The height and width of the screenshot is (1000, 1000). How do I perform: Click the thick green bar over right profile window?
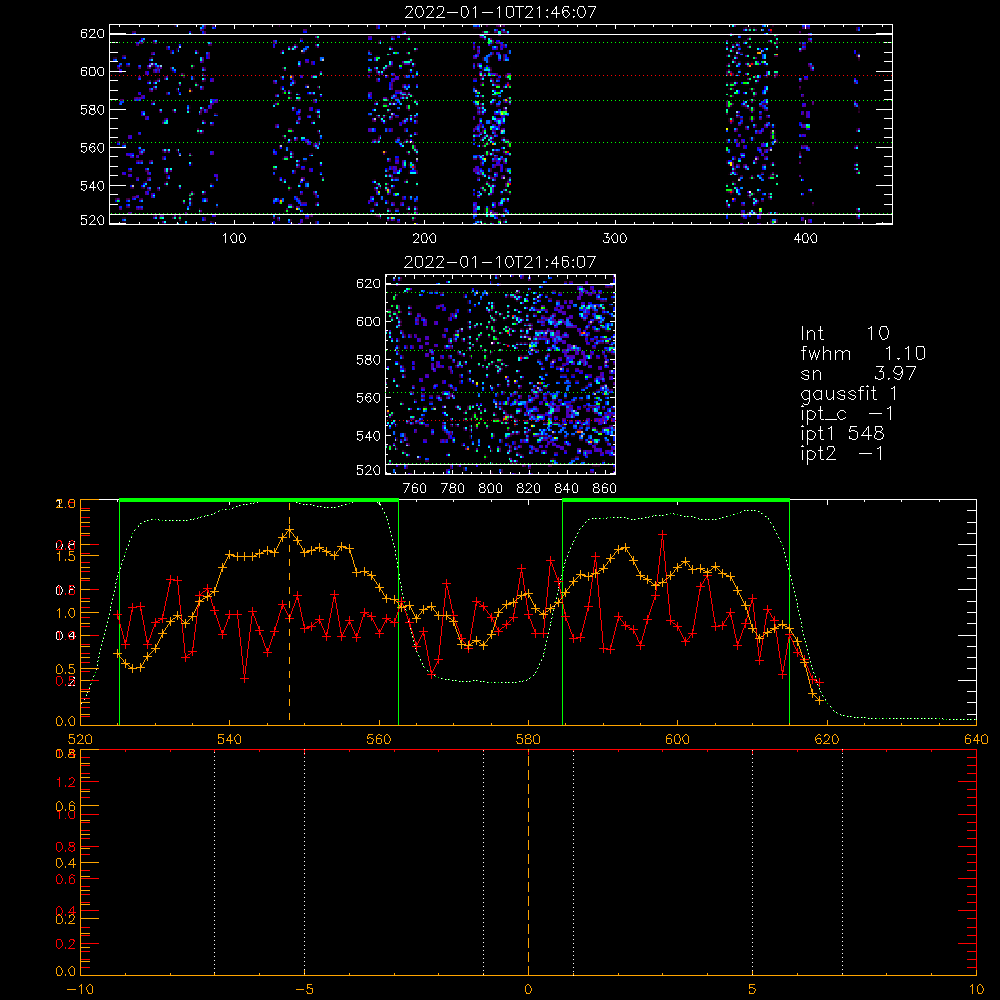click(x=676, y=500)
